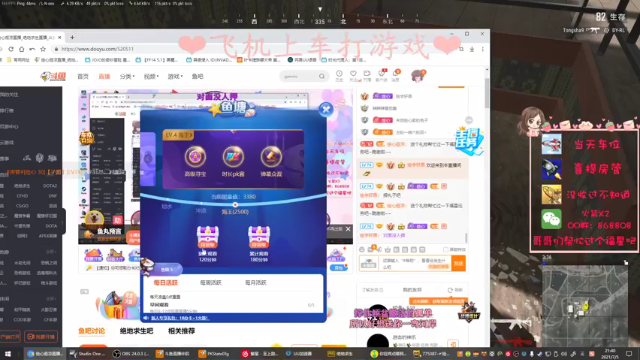Viewport: 640px width, 360px height.
Task: Close the banner below video player
Action: (348, 229)
